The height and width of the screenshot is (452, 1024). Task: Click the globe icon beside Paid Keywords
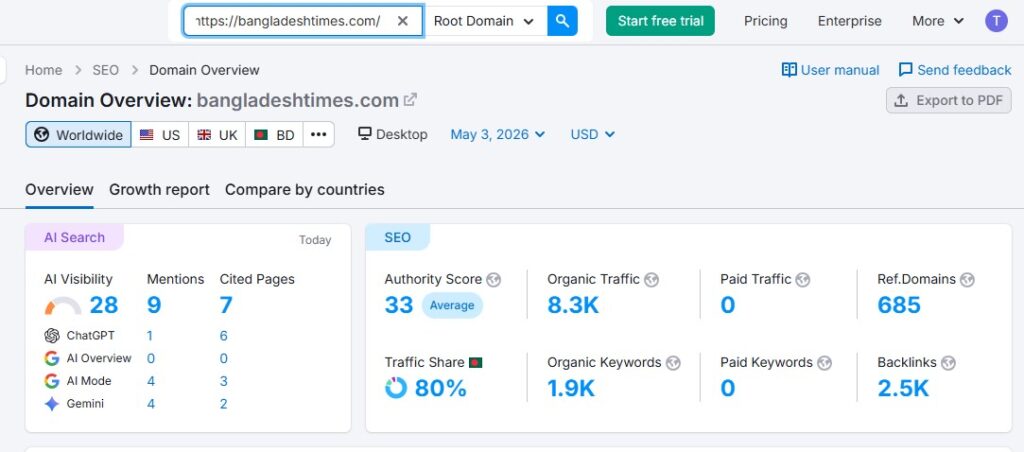click(825, 363)
